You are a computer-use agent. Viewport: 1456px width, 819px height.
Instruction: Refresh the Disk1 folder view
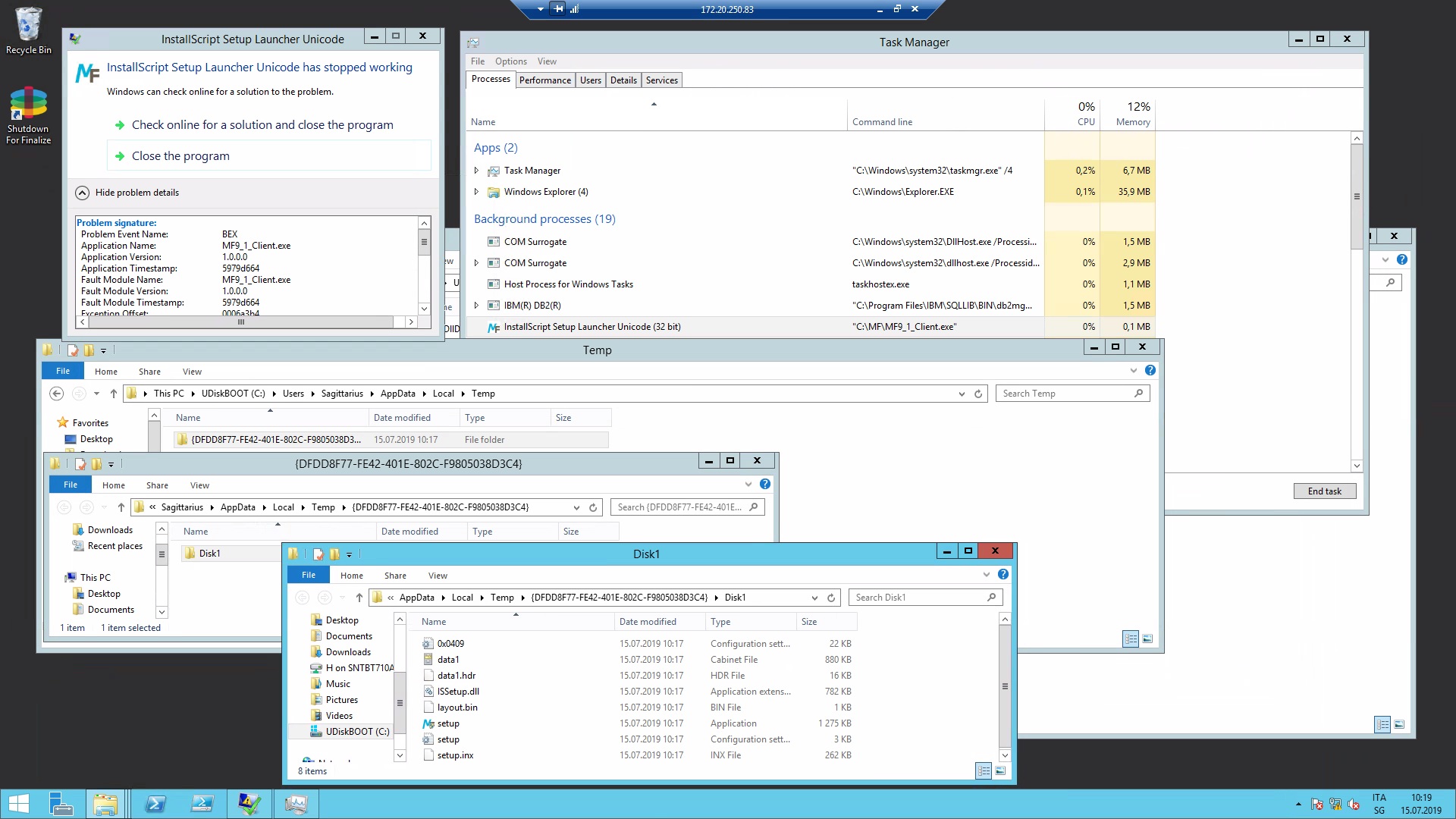[831, 598]
